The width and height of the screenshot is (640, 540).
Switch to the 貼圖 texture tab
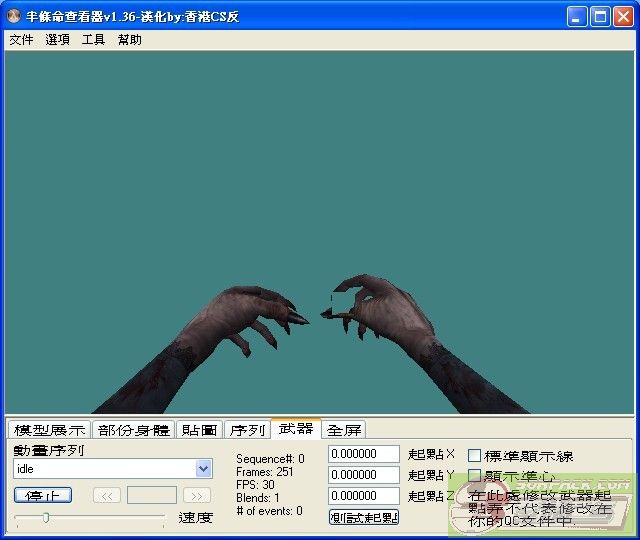click(x=199, y=430)
